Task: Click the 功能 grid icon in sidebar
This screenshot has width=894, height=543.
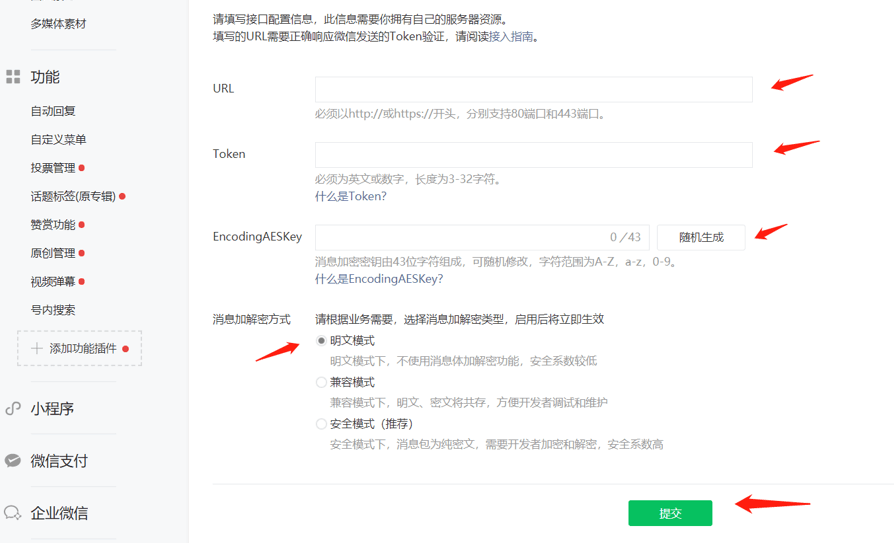Action: [x=13, y=76]
